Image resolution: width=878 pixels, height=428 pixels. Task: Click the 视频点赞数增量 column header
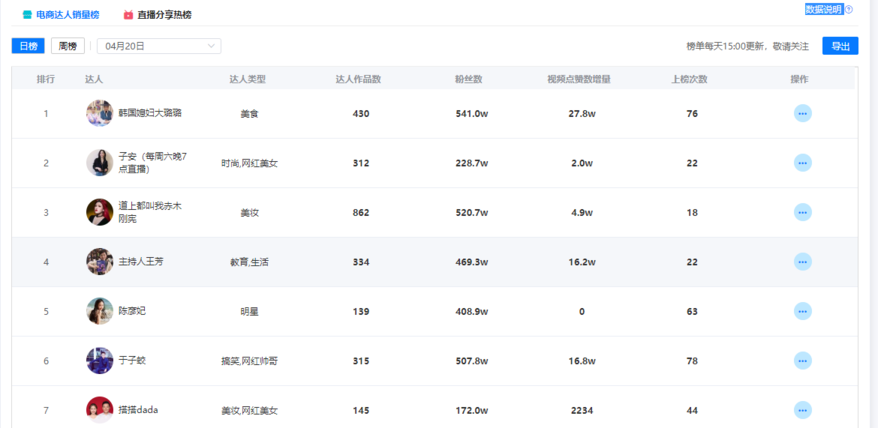click(579, 79)
